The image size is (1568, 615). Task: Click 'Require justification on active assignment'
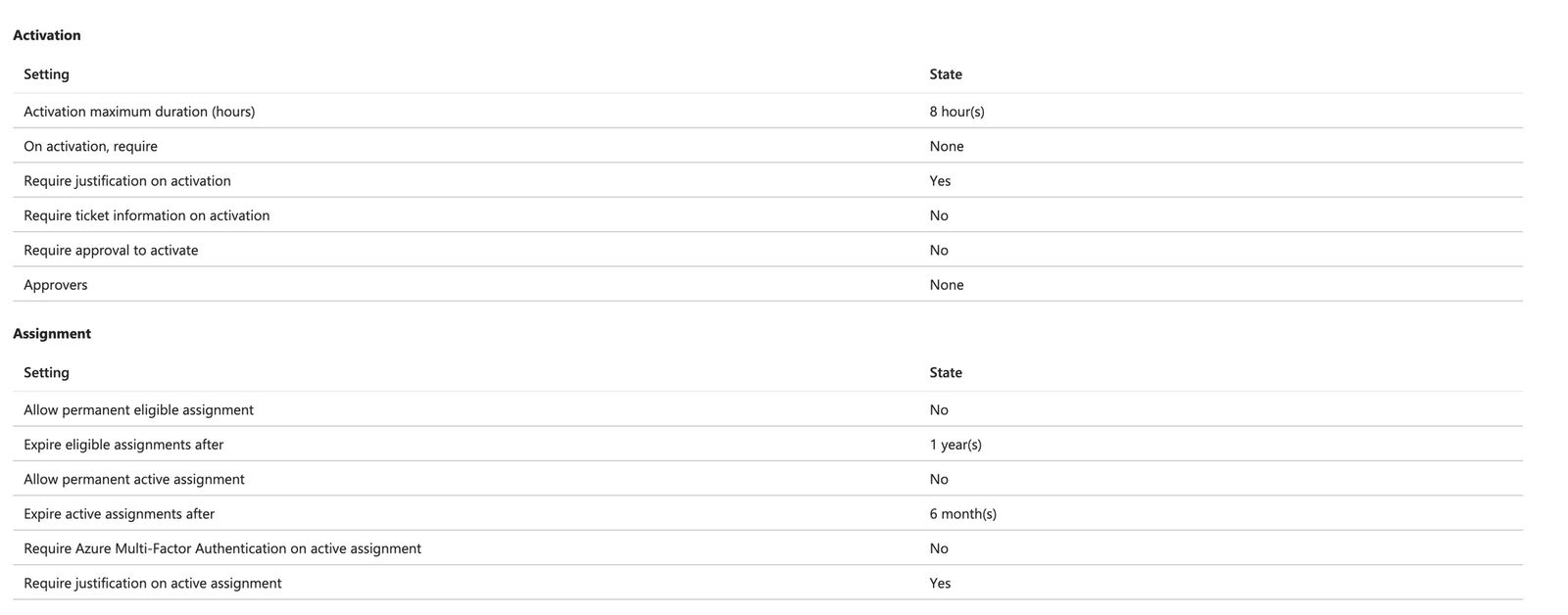(152, 584)
